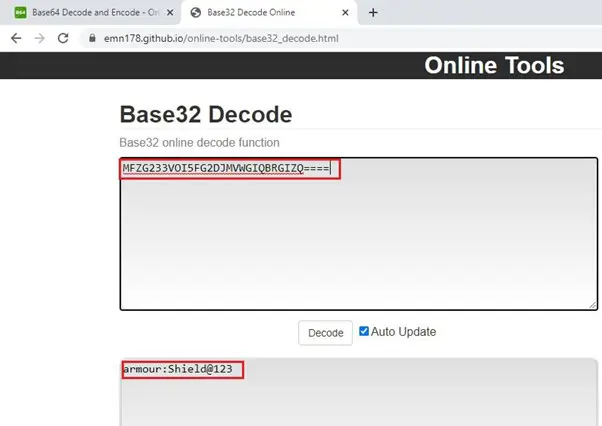Image resolution: width=602 pixels, height=426 pixels.
Task: View site info via padlock icon
Action: point(91,38)
